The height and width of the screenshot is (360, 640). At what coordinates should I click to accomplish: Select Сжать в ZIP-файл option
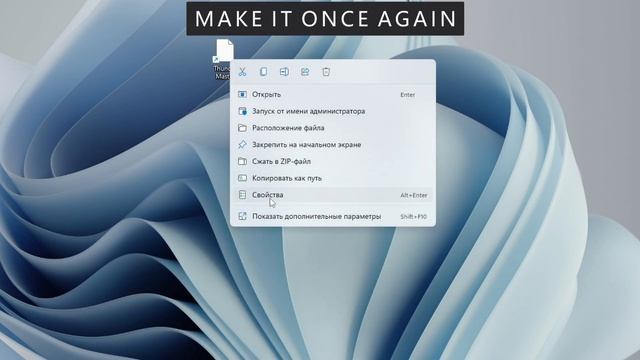(x=333, y=161)
